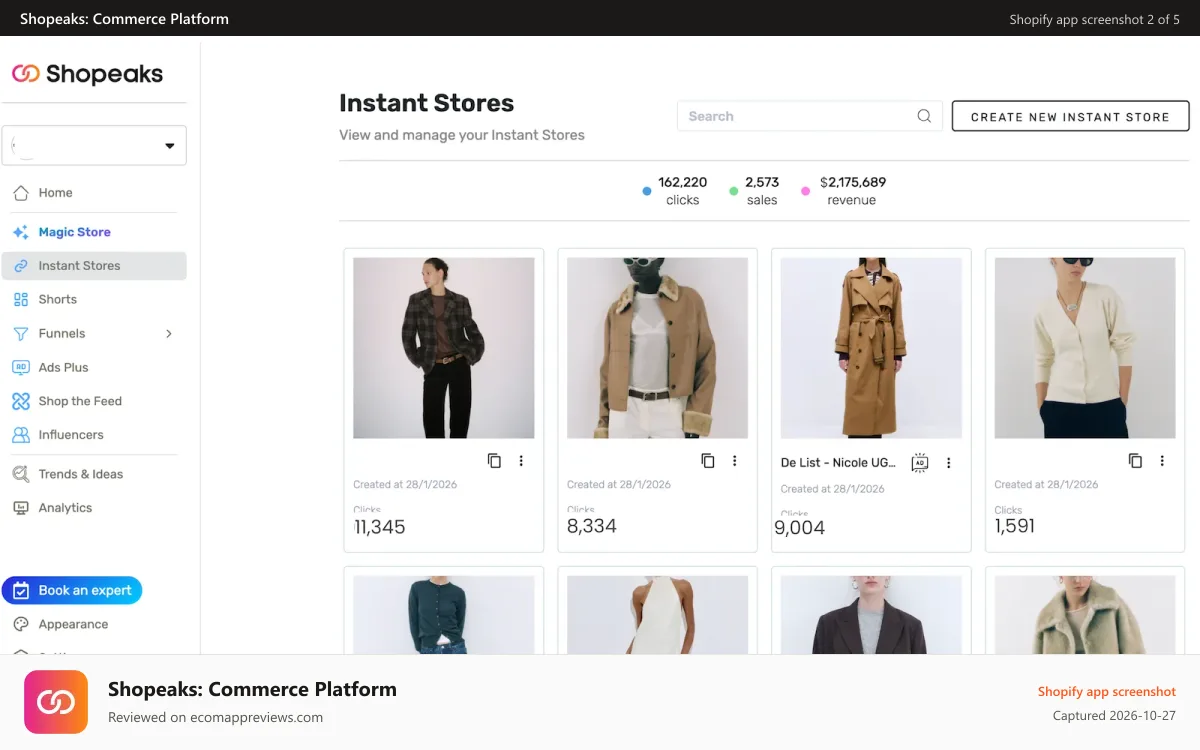Open the plaid blazer store thumbnail
Viewport: 1200px width, 750px height.
pyautogui.click(x=444, y=348)
